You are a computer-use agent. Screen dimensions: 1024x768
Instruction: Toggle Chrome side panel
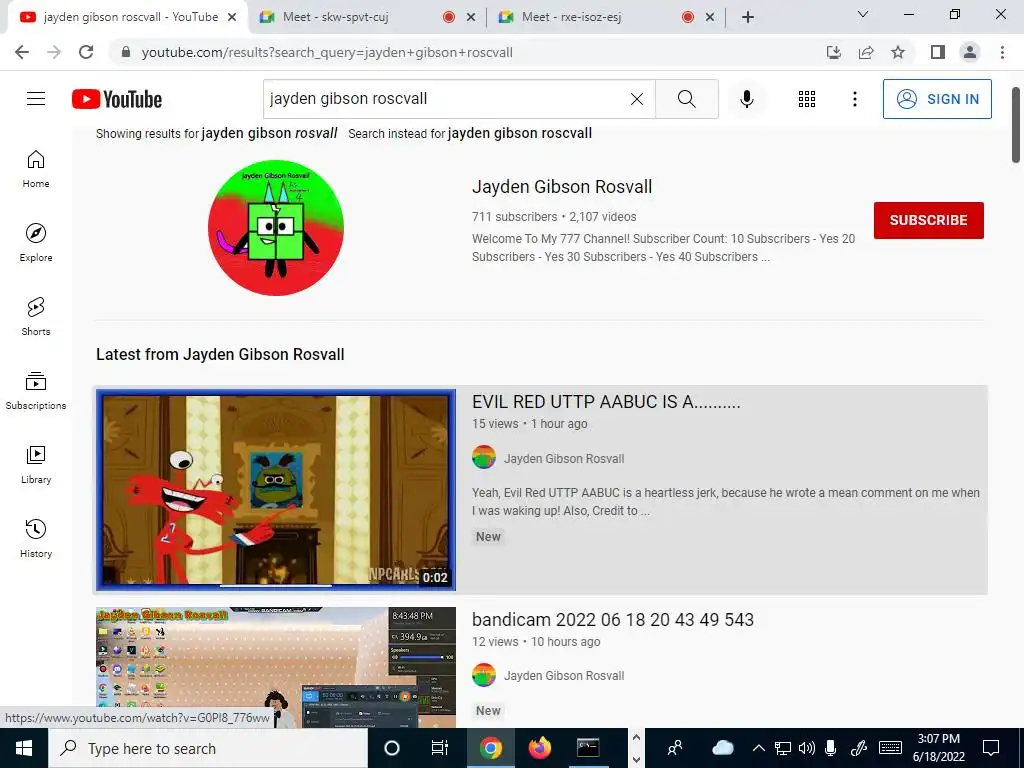[x=938, y=52]
